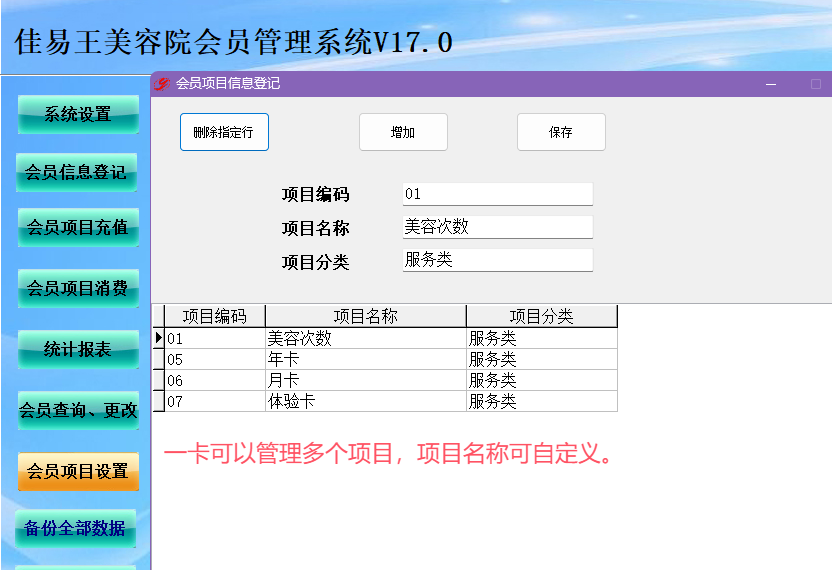Screen dimensions: 832x570
Task: Click 服务类 in the 年卡 row
Action: [x=542, y=359]
